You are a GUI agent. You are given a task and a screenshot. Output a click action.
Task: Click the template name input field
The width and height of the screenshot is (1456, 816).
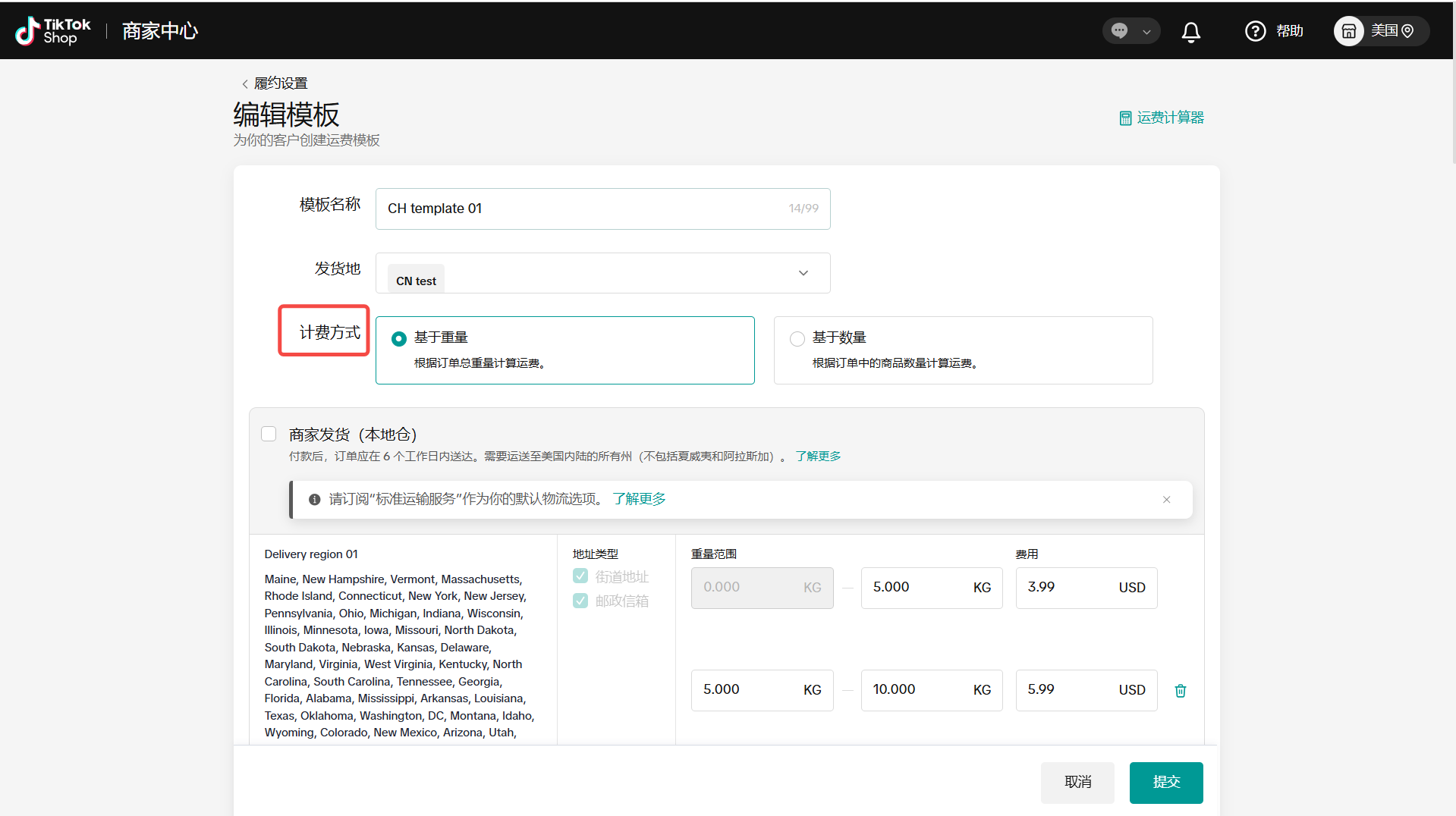click(x=584, y=209)
